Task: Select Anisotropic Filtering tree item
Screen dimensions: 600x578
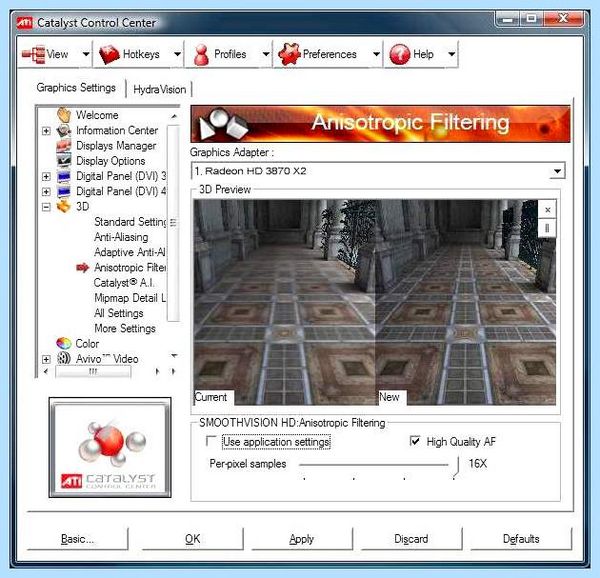Action: point(130,267)
